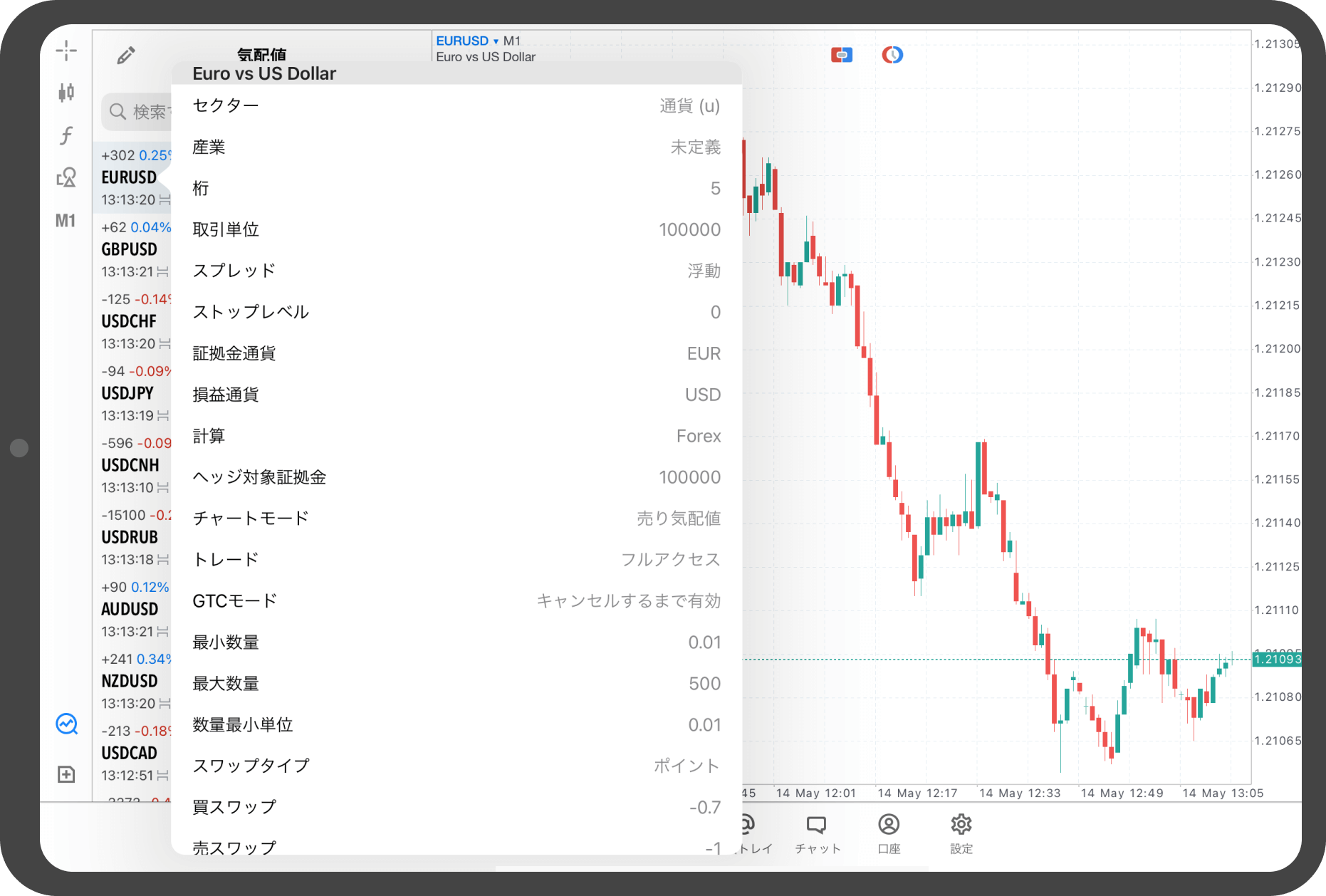
Task: Tap the 取引単位 row
Action: pyautogui.click(x=456, y=229)
